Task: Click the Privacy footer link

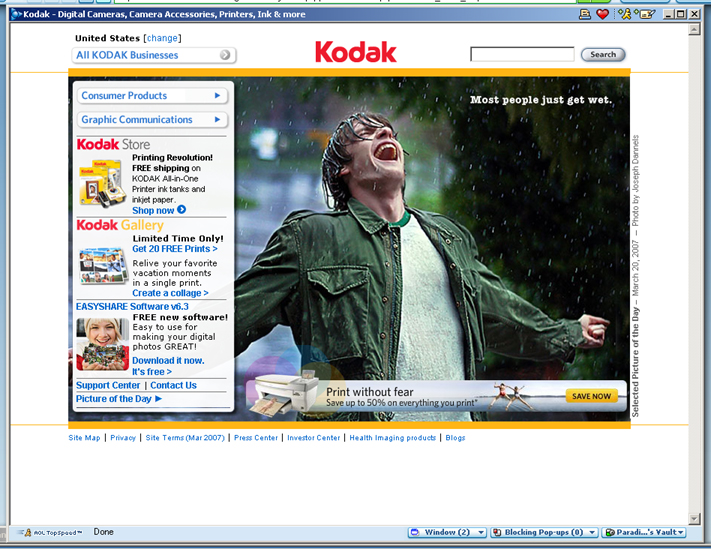Action: point(123,438)
